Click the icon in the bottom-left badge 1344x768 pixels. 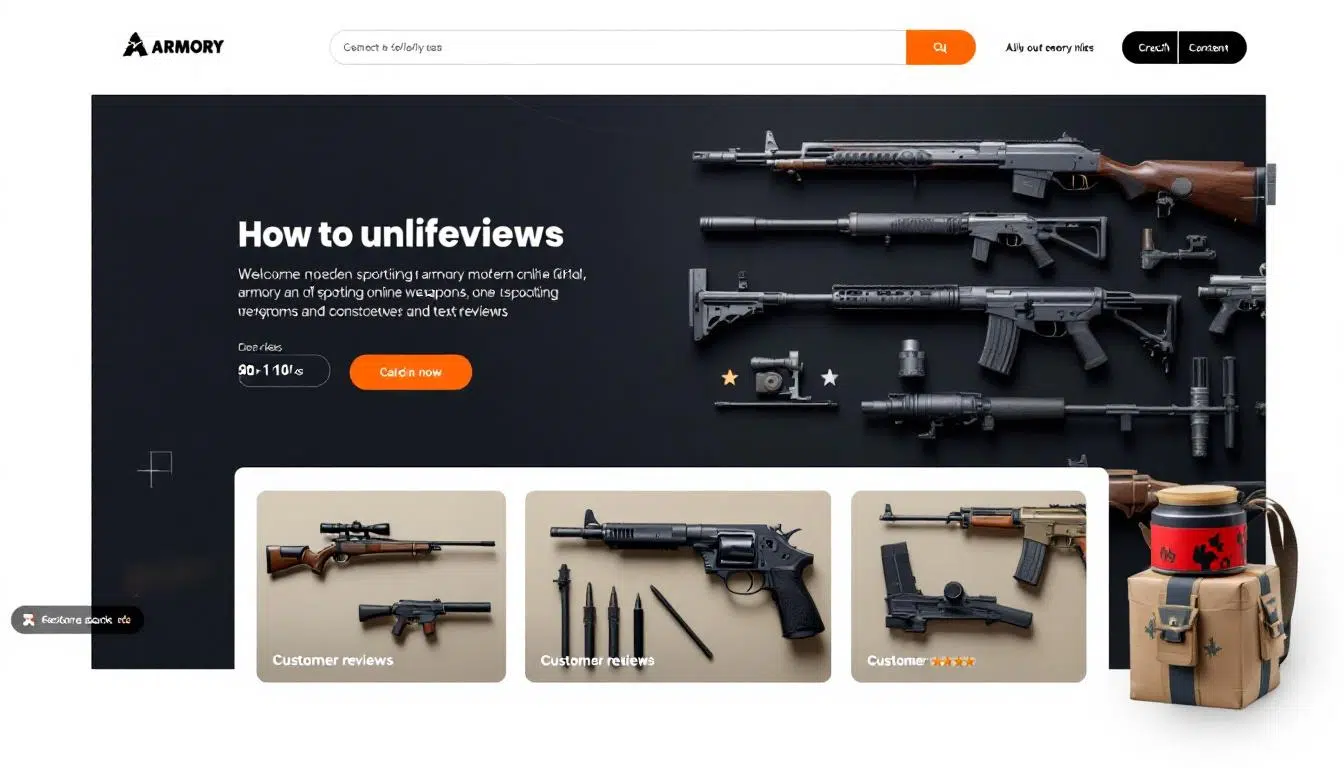click(29, 620)
